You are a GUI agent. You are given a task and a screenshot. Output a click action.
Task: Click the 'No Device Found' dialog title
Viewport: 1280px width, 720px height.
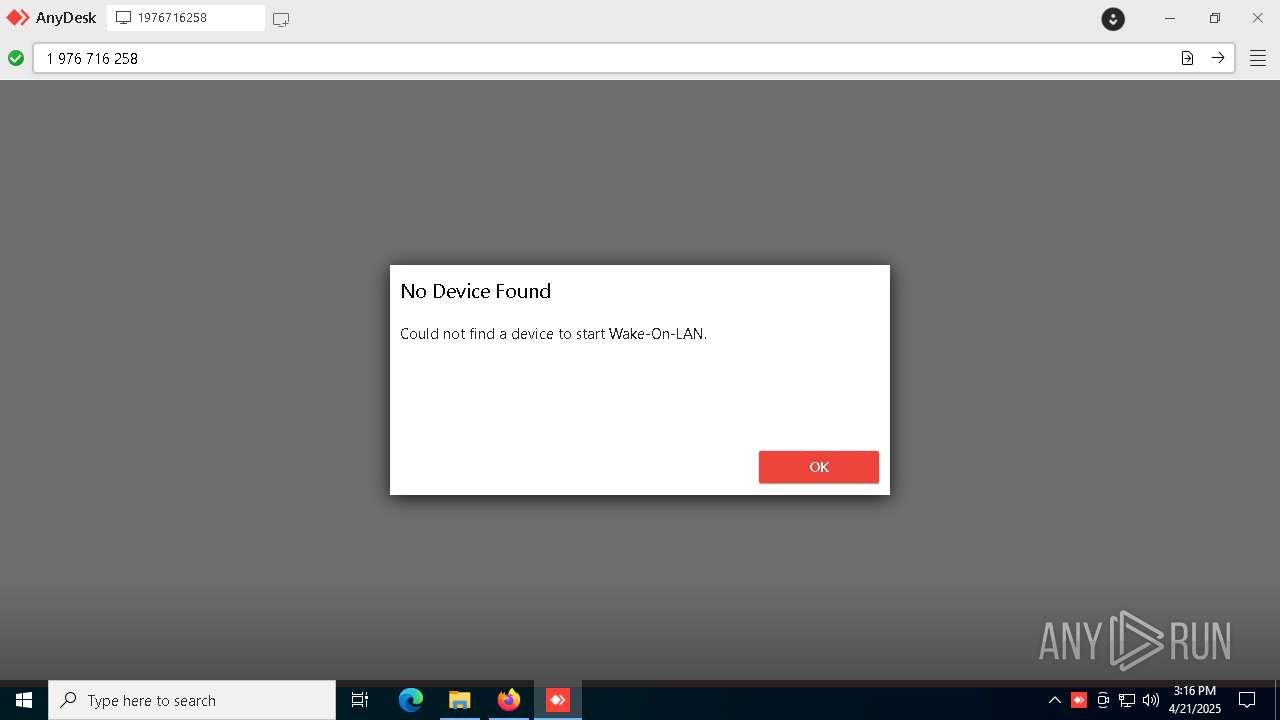pos(476,291)
